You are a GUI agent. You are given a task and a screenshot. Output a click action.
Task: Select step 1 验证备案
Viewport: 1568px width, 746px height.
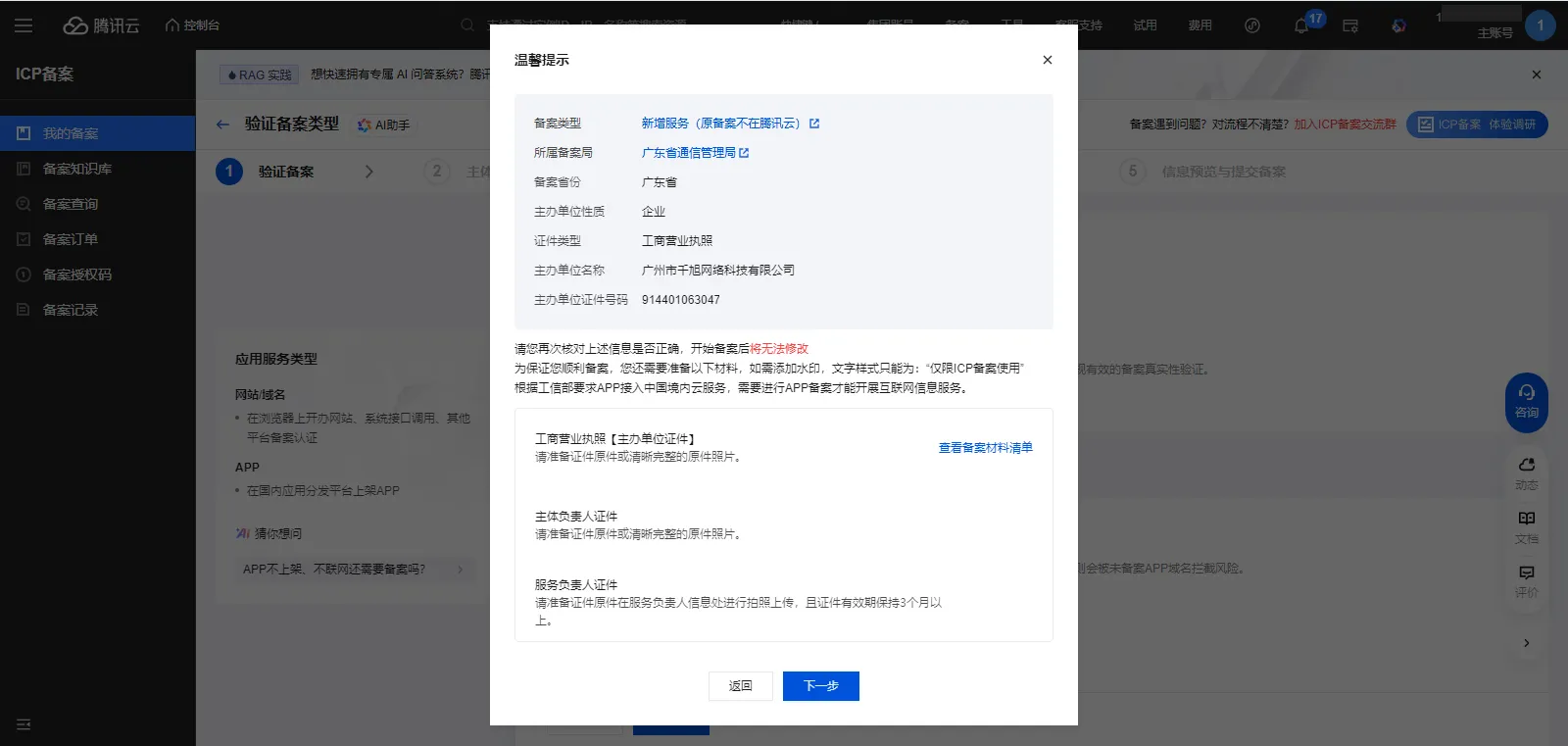[x=267, y=172]
